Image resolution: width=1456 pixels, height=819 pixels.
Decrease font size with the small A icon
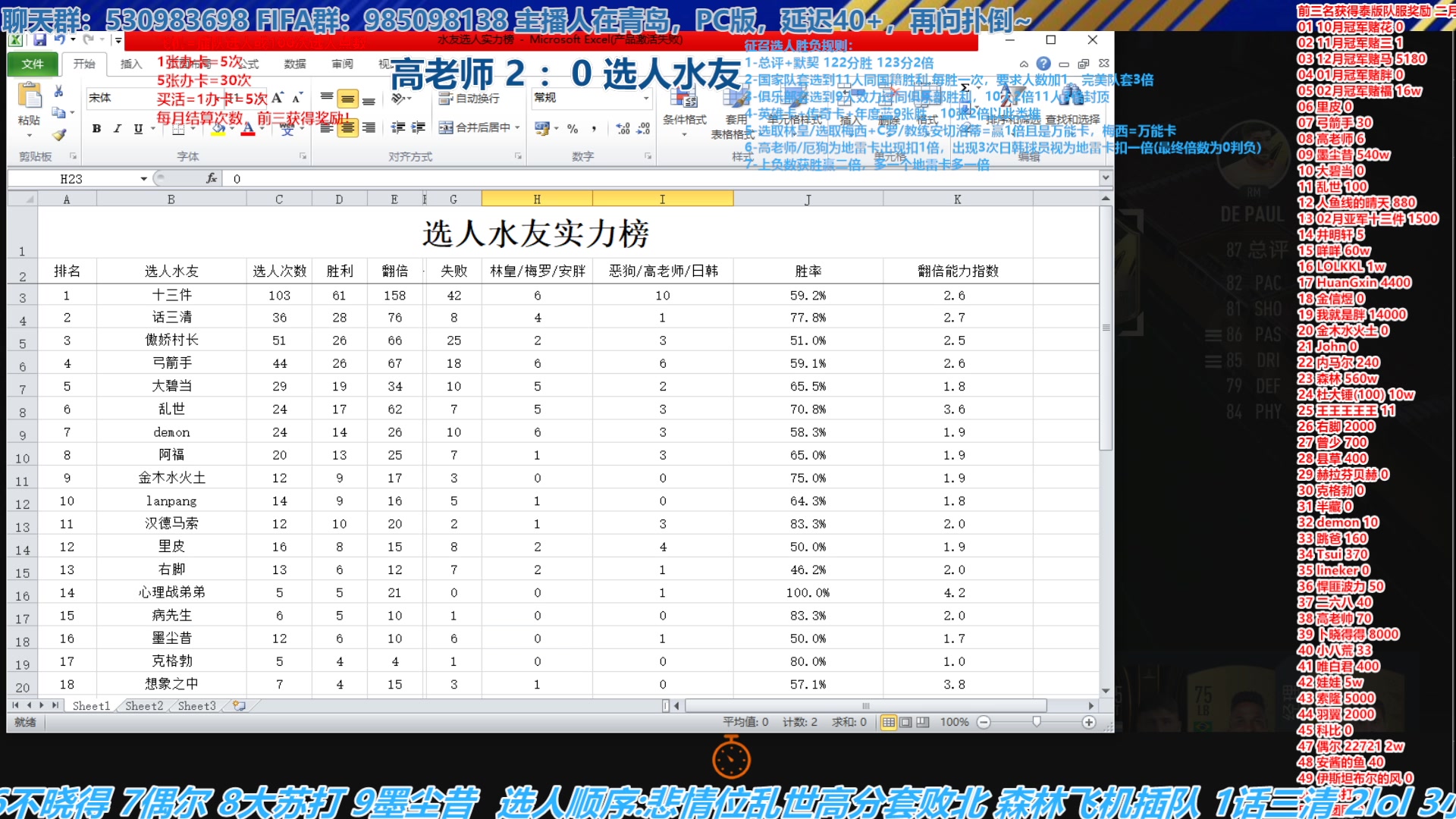297,98
